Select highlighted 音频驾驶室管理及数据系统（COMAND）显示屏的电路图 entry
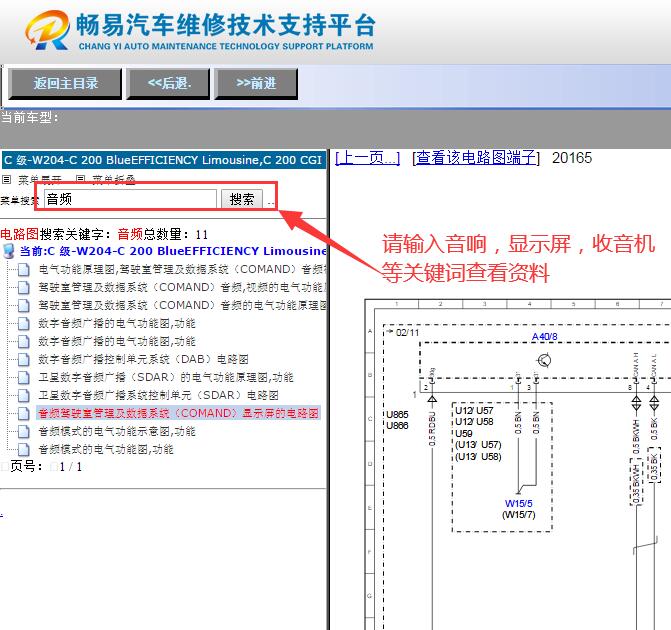 (x=178, y=413)
